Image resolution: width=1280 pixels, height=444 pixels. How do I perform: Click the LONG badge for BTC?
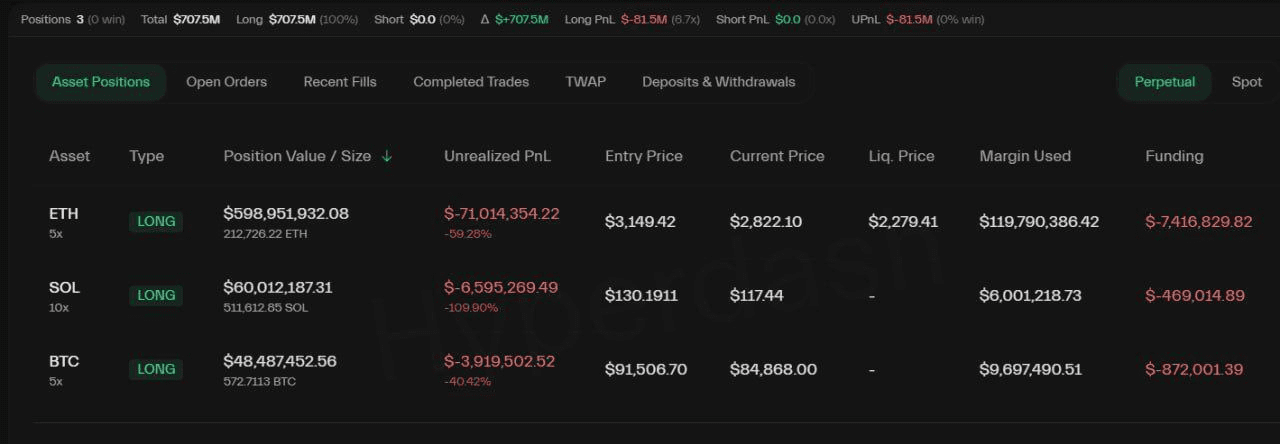coord(156,369)
